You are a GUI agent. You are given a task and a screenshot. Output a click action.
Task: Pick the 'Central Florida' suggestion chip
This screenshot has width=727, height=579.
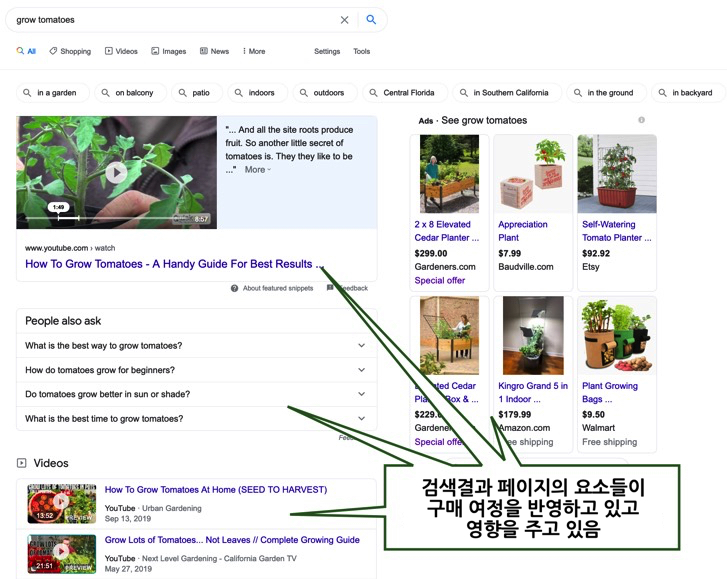tap(405, 93)
